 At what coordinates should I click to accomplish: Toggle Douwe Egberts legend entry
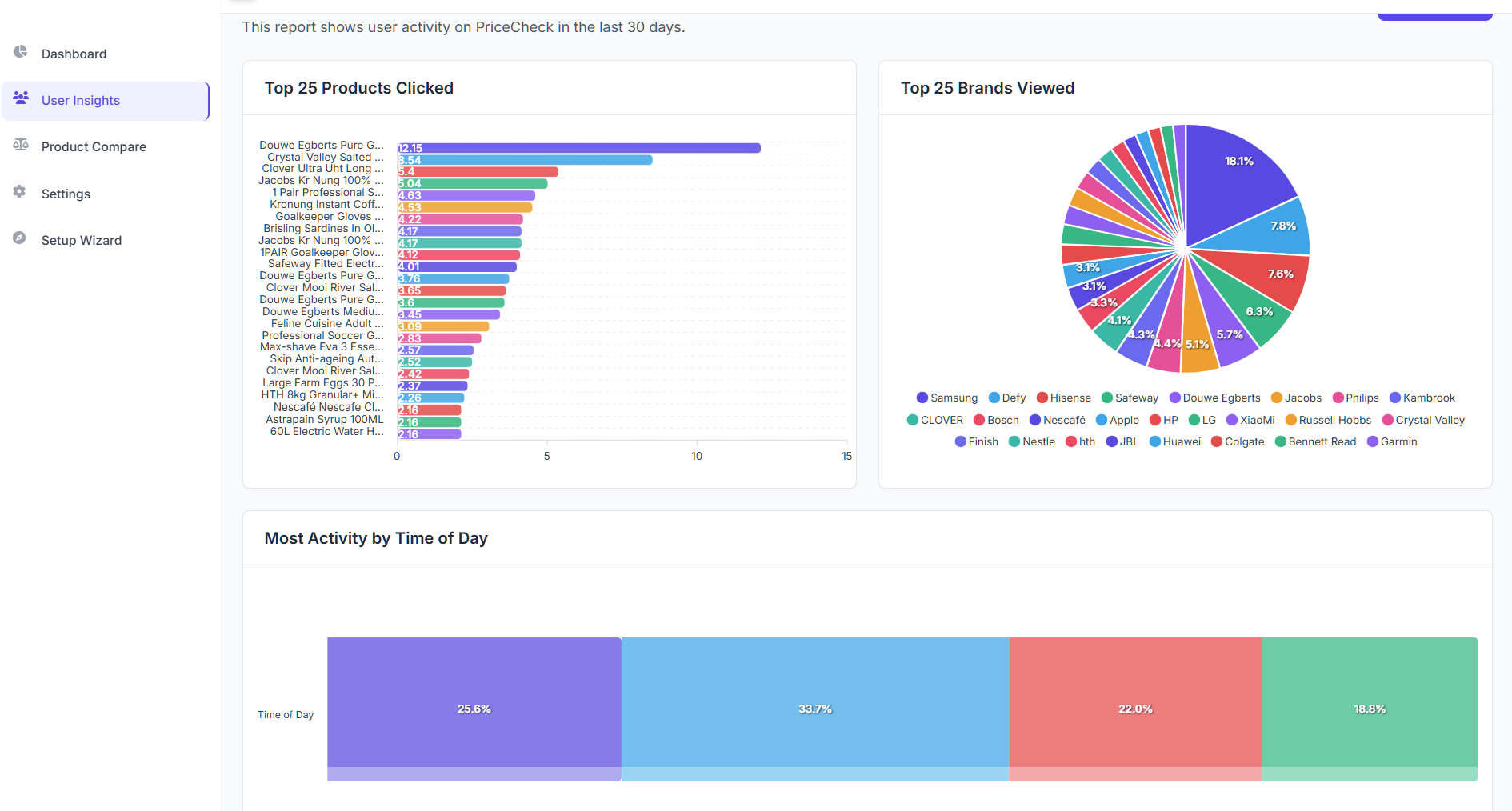click(x=1215, y=398)
